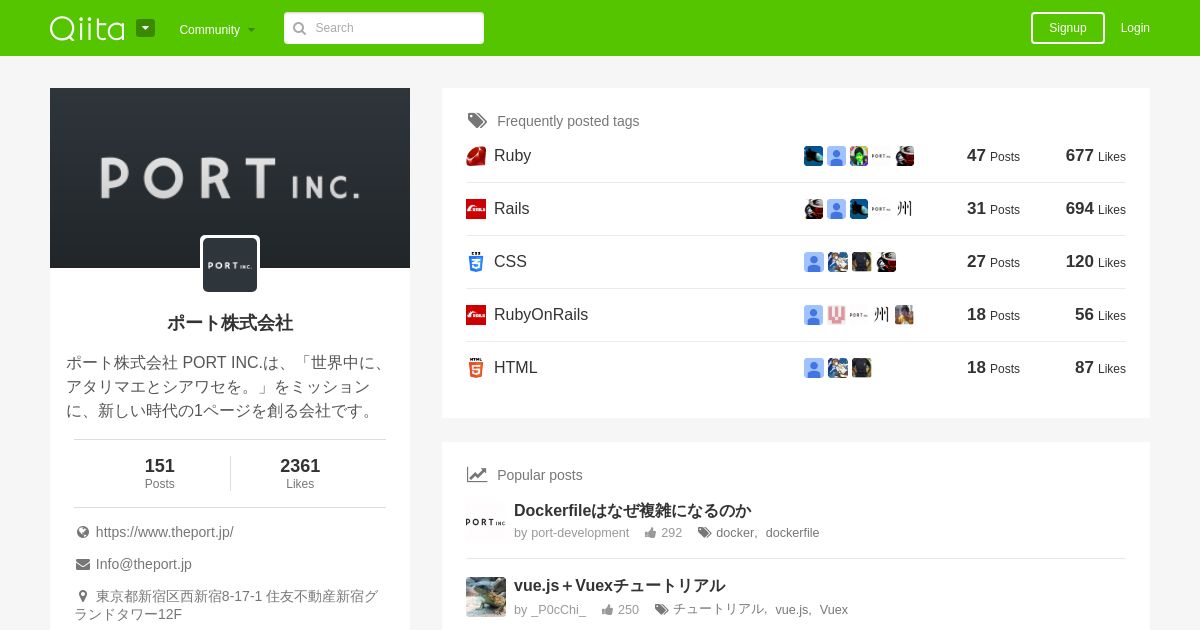The image size is (1200, 630).
Task: Open the vue.js＋Vuexチュートリアル post
Action: coord(619,586)
